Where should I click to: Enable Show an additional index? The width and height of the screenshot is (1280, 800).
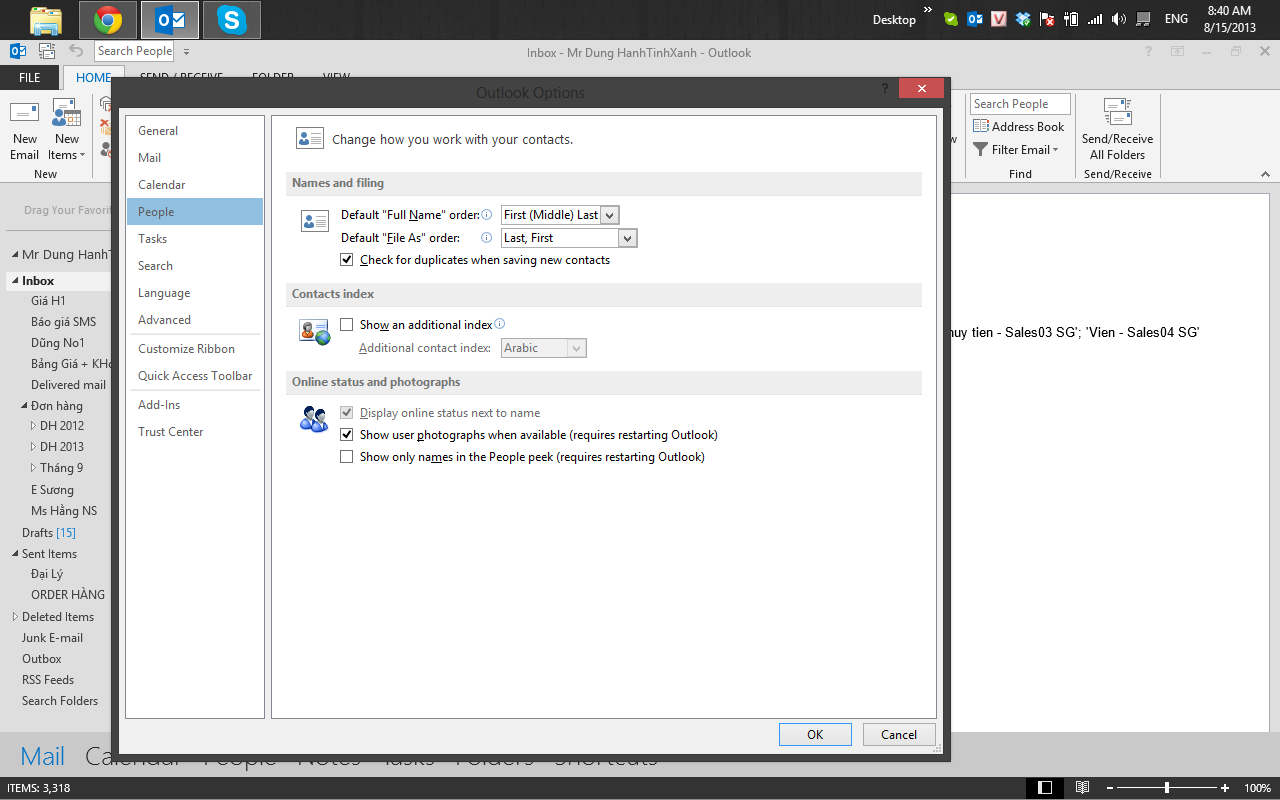[345, 324]
